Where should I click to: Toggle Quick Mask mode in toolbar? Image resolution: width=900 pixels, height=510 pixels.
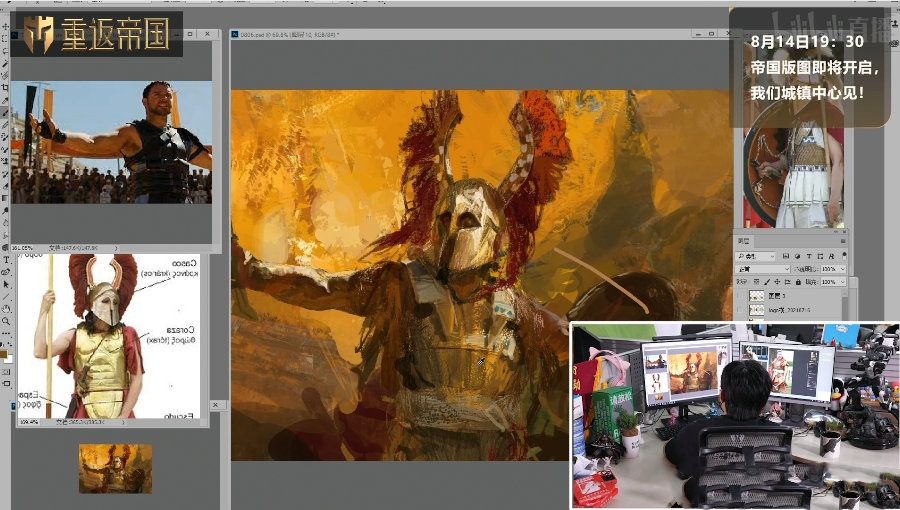click(6, 372)
